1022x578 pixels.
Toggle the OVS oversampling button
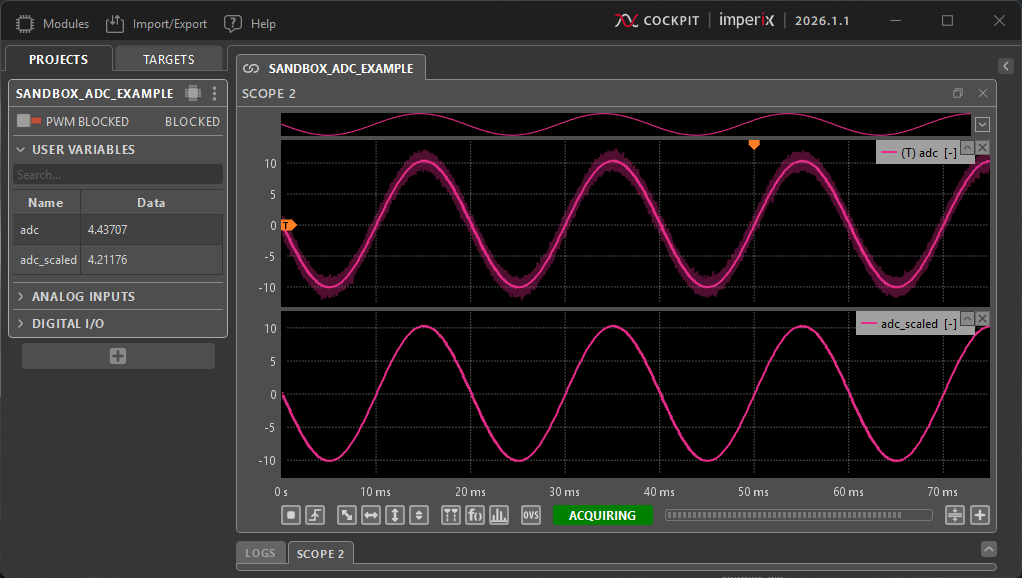[x=531, y=515]
